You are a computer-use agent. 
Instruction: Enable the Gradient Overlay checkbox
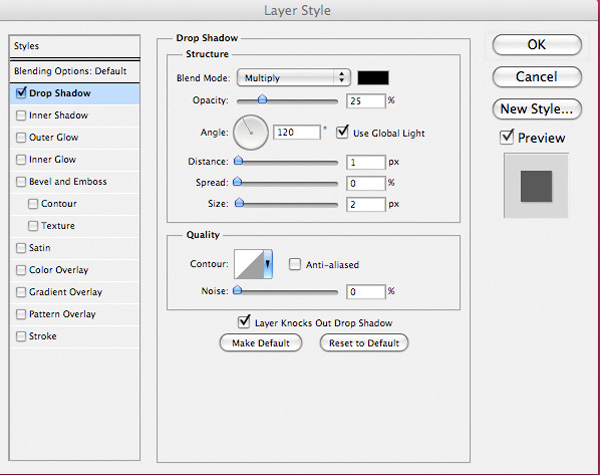(21, 292)
